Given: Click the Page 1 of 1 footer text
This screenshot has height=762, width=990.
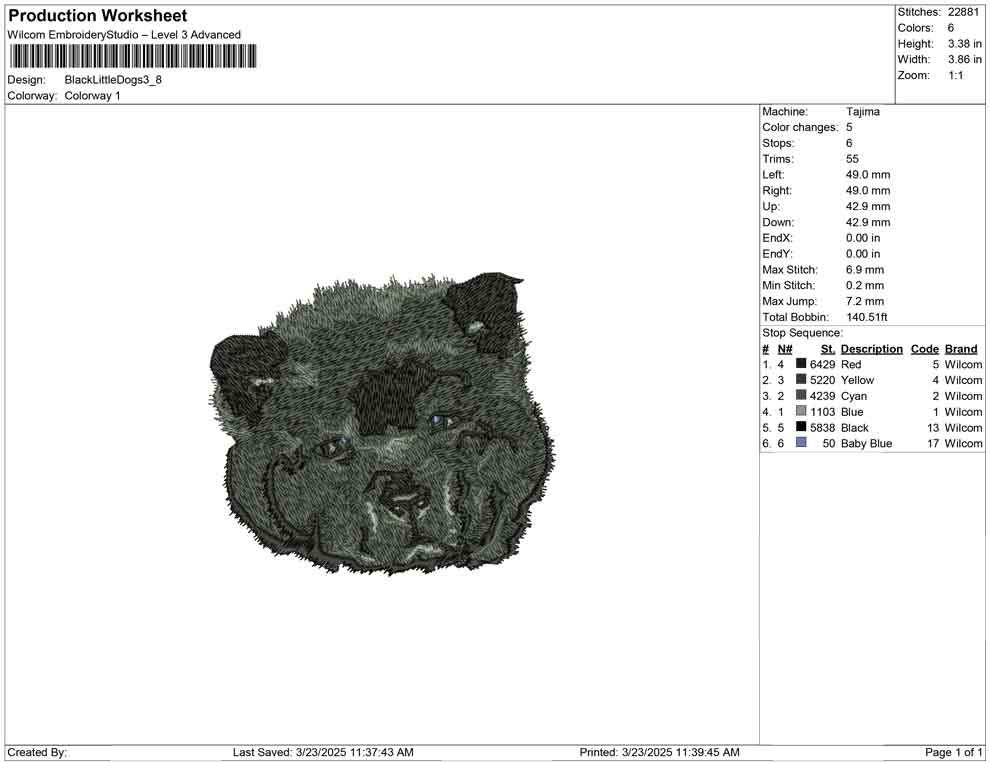Looking at the screenshot, I should point(953,752).
